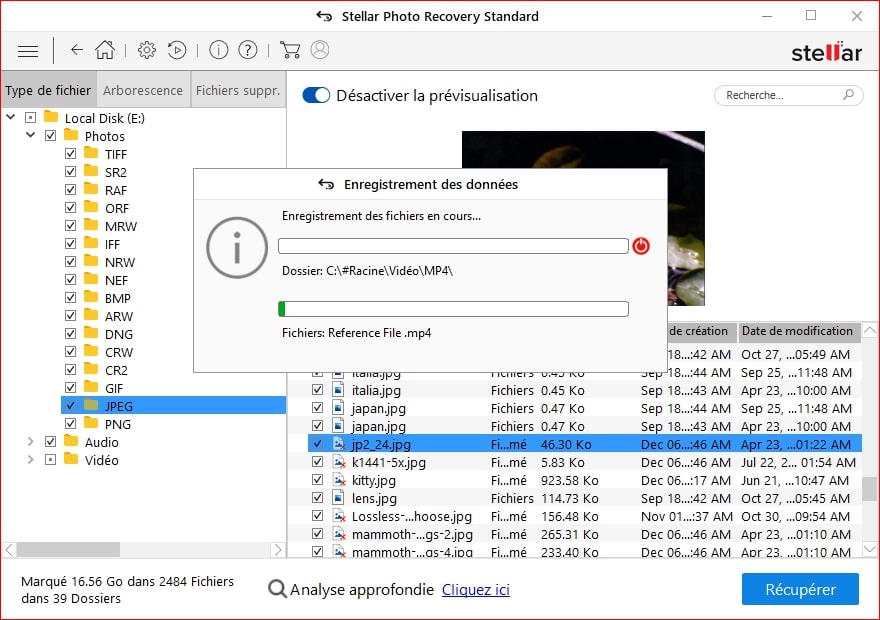This screenshot has height=620, width=880.
Task: Click scroll right arrow of tree panel
Action: (x=277, y=549)
